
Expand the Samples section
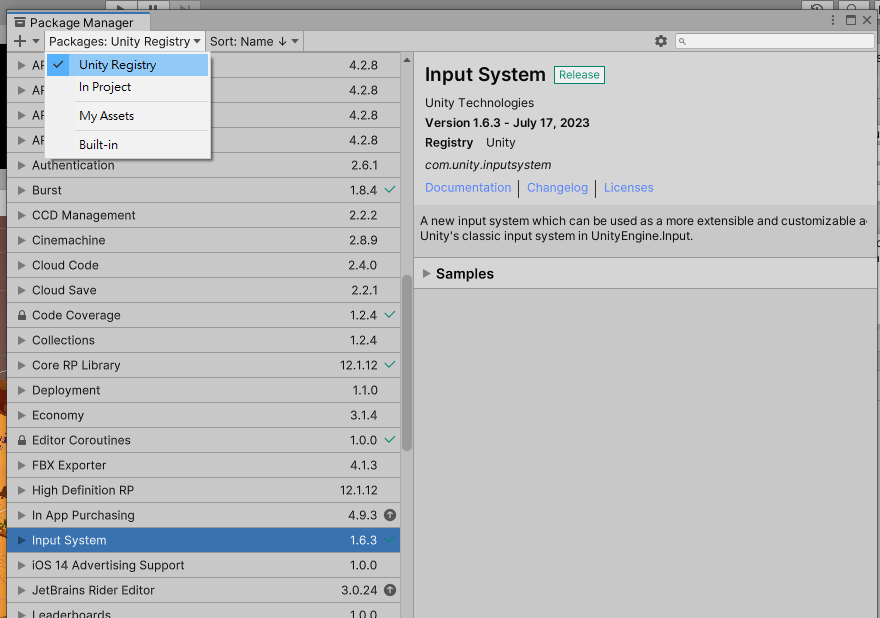[x=427, y=273]
